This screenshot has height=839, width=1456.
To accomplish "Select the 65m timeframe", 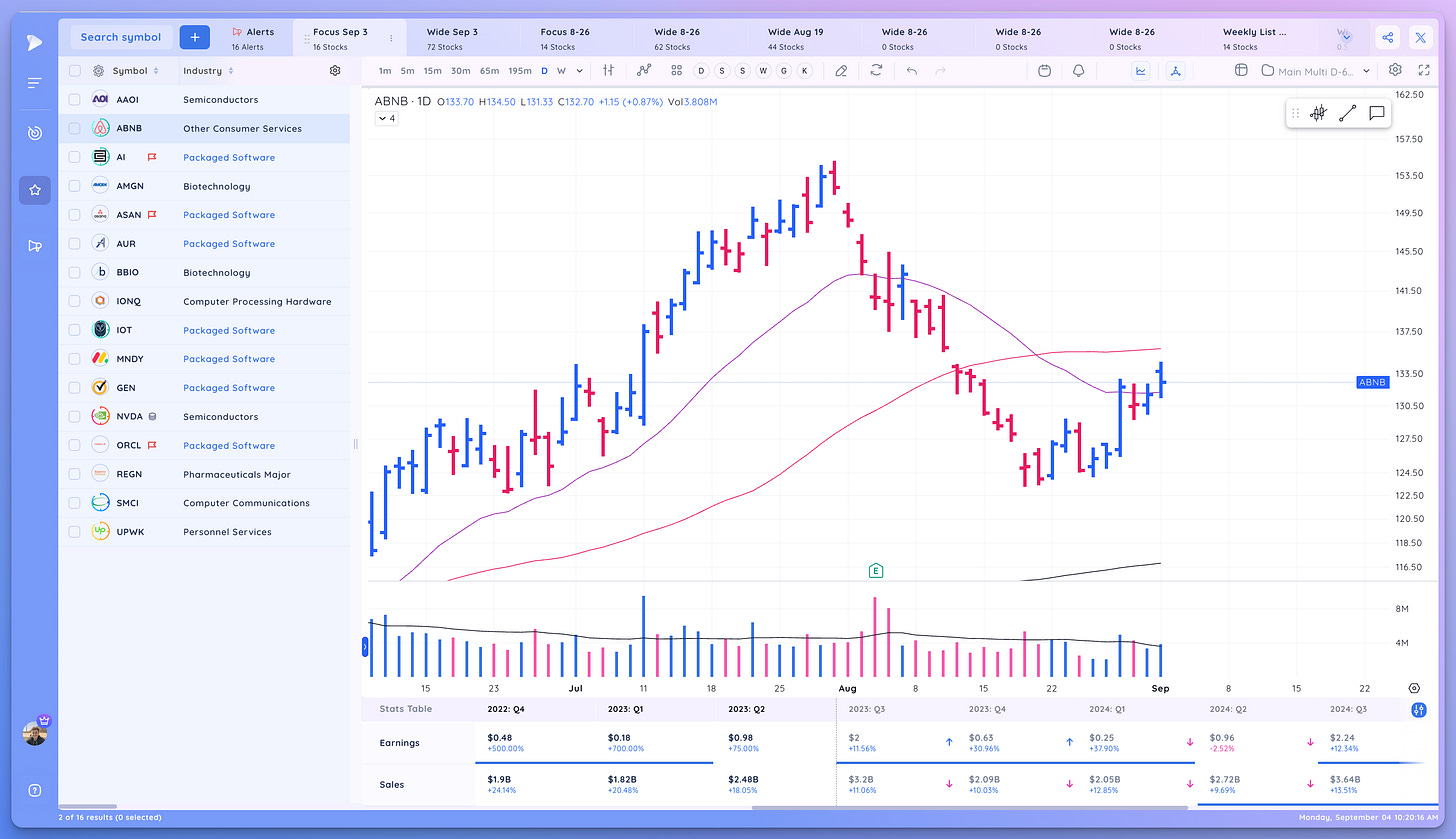I will click(489, 71).
